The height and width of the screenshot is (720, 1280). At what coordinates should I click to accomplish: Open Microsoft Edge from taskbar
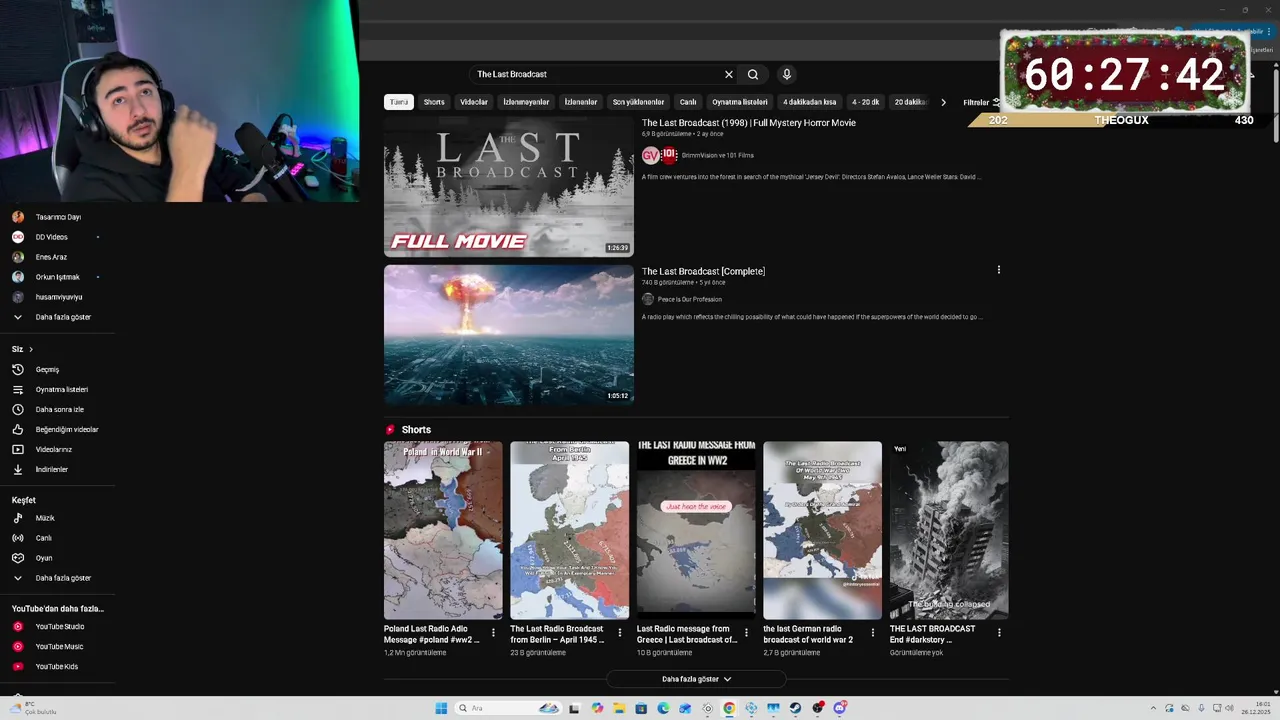[663, 708]
